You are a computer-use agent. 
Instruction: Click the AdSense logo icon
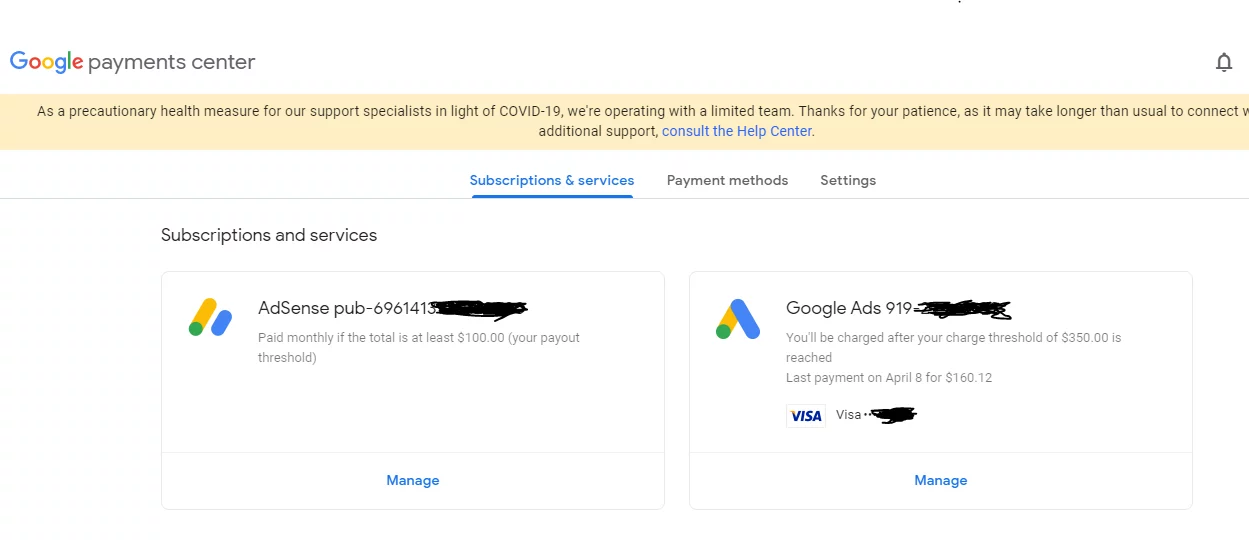tap(210, 318)
